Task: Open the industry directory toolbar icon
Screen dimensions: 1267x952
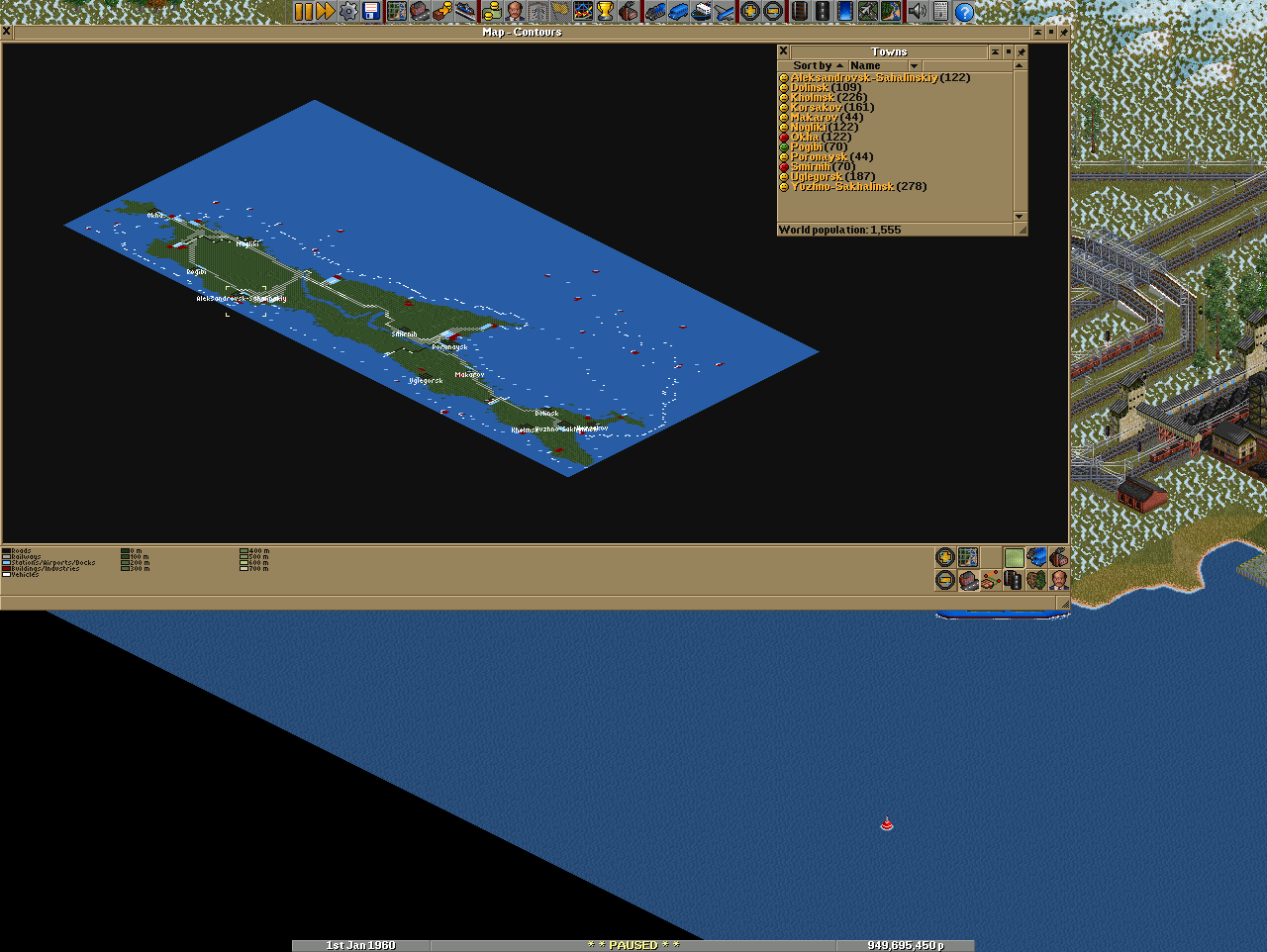Action: click(x=630, y=12)
